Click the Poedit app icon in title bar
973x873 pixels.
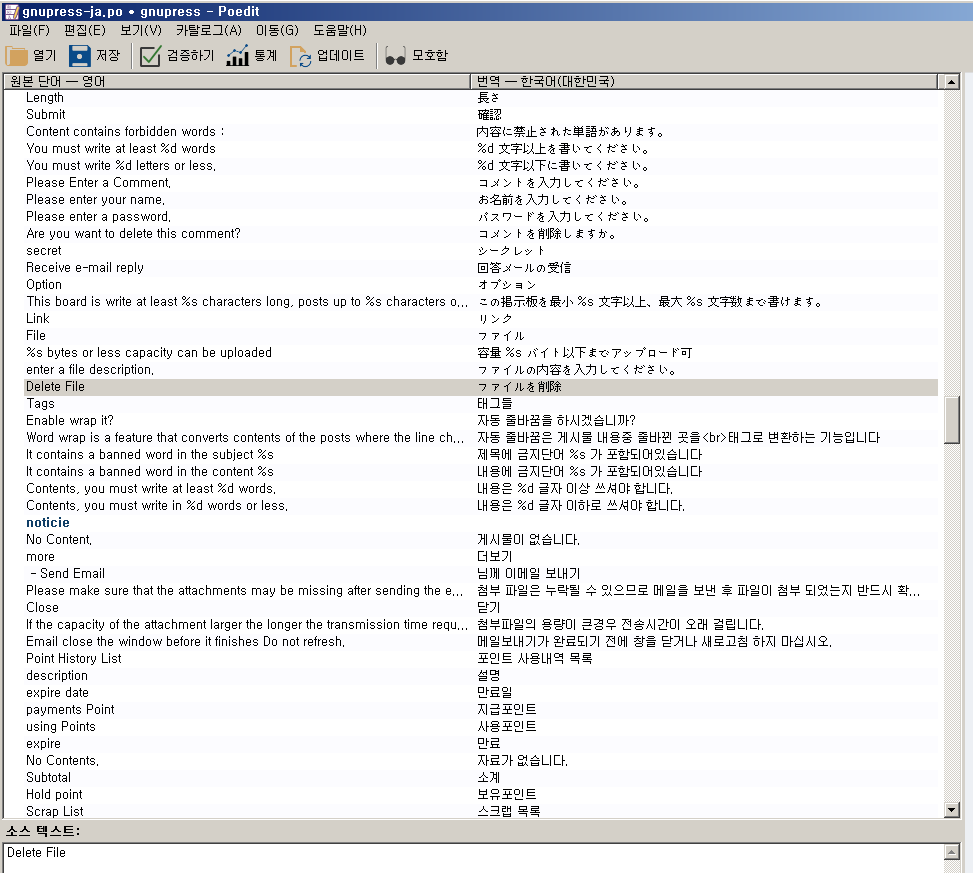coord(10,10)
